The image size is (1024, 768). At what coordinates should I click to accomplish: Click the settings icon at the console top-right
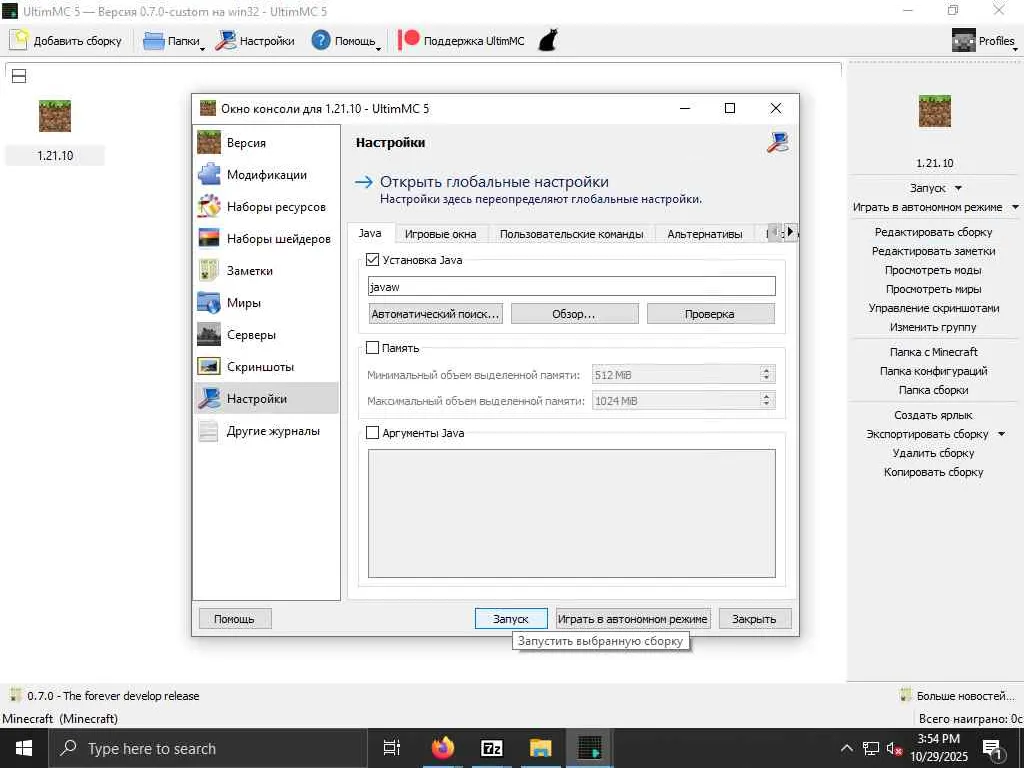[777, 142]
